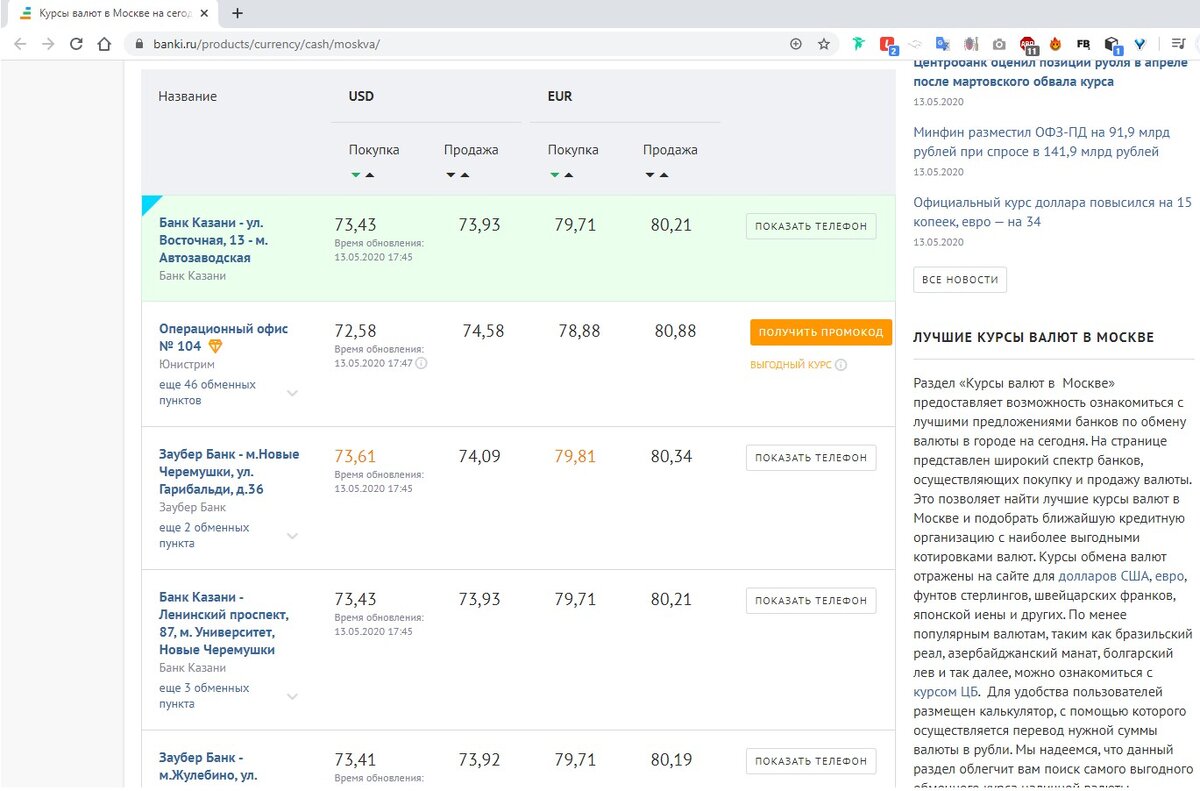Screen dimensions: 1200x791
Task: Sort EUR Продажа descending with down arrow
Action: (x=650, y=175)
